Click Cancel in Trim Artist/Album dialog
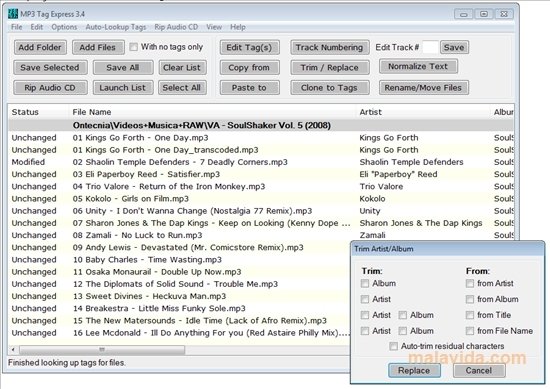The width and height of the screenshot is (550, 389). 479,370
